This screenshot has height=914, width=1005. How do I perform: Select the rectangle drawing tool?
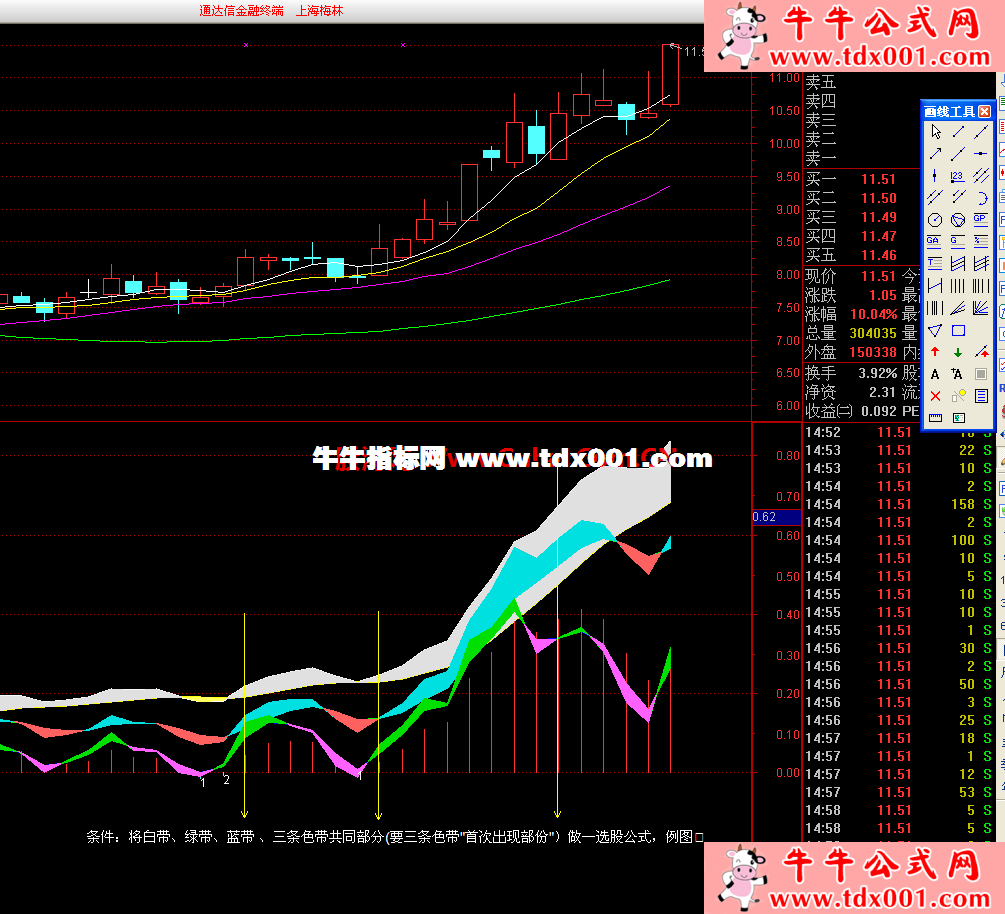958,330
